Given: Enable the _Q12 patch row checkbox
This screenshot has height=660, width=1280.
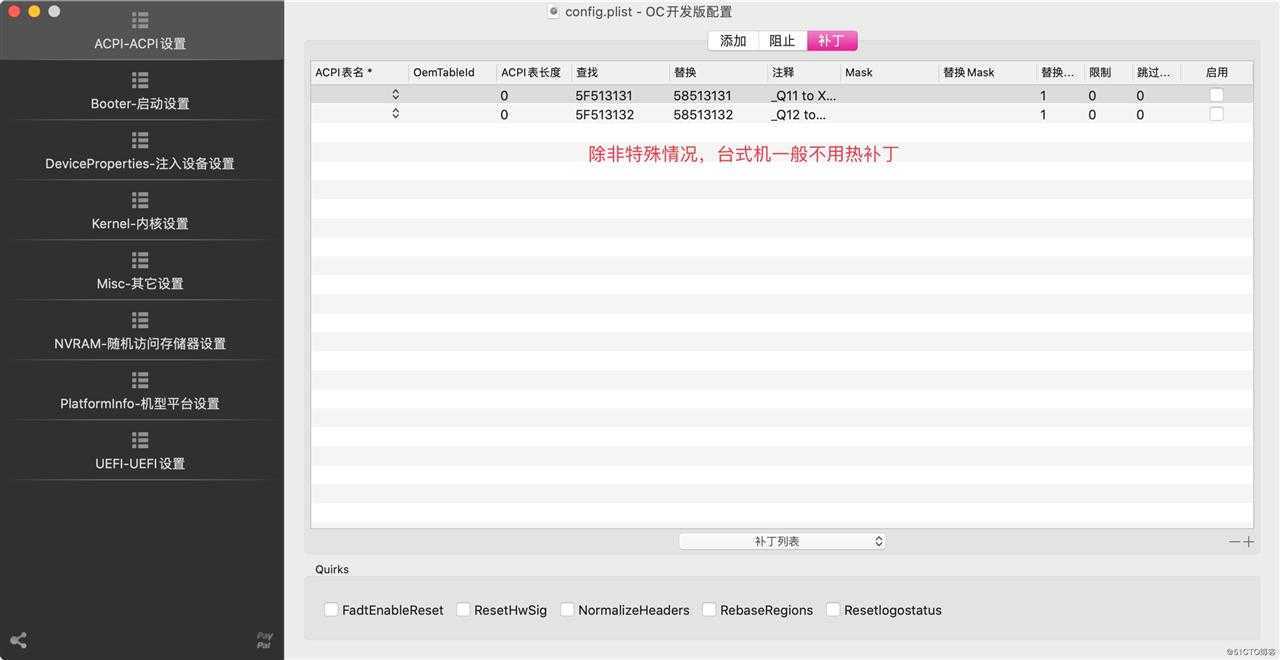Looking at the screenshot, I should (1216, 114).
